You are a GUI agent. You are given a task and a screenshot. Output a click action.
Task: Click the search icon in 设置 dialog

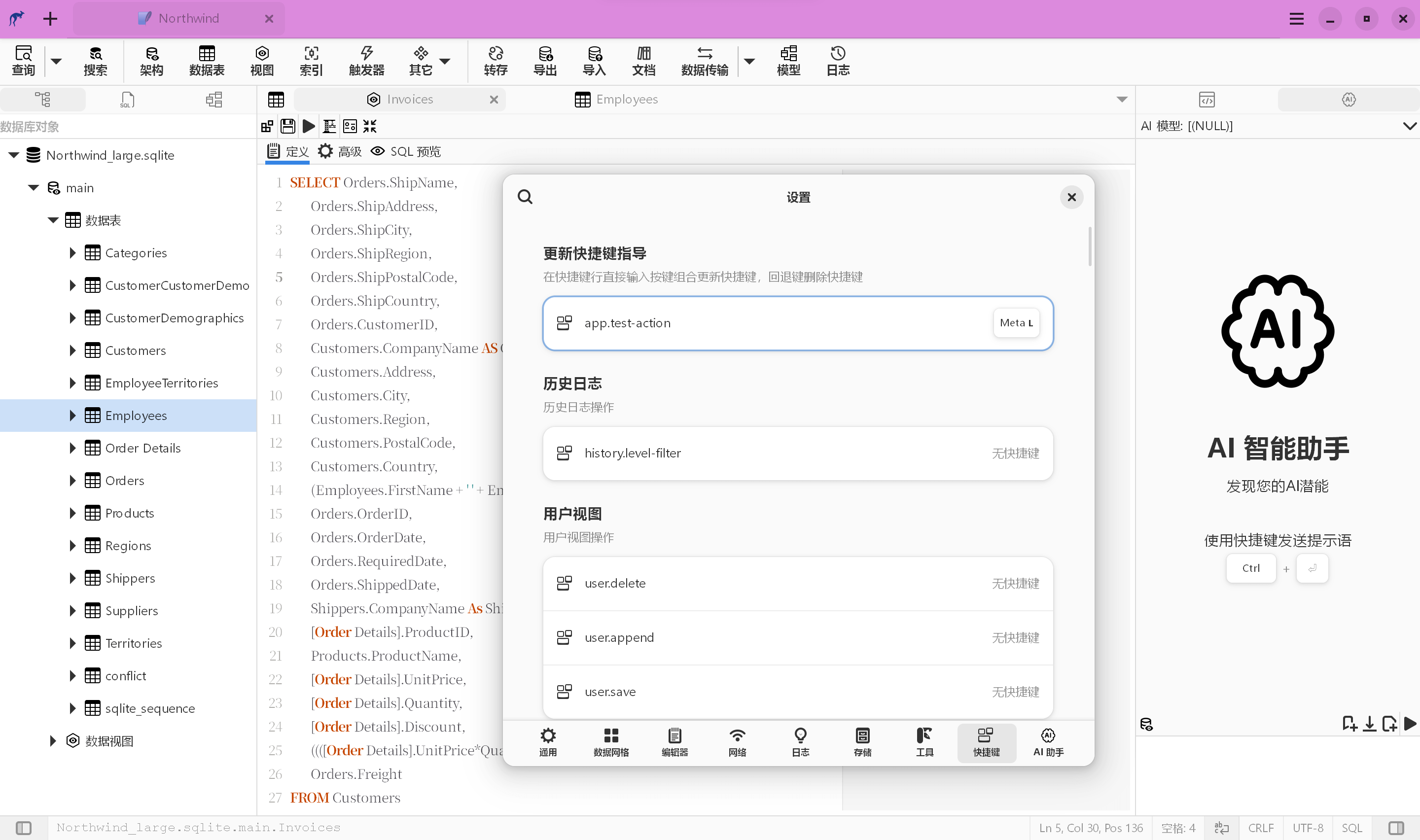point(525,196)
